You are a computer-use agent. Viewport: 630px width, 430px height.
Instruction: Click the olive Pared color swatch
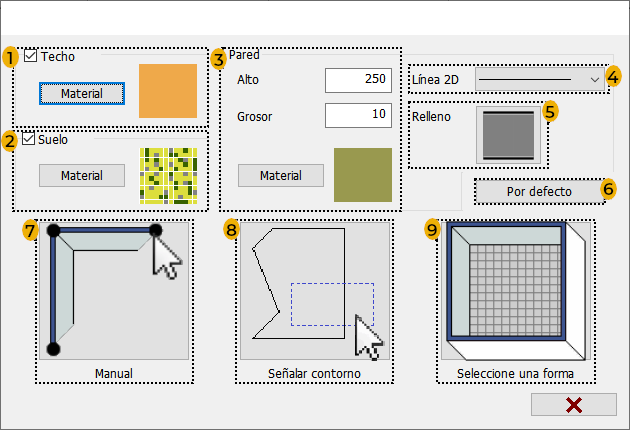[x=363, y=175]
